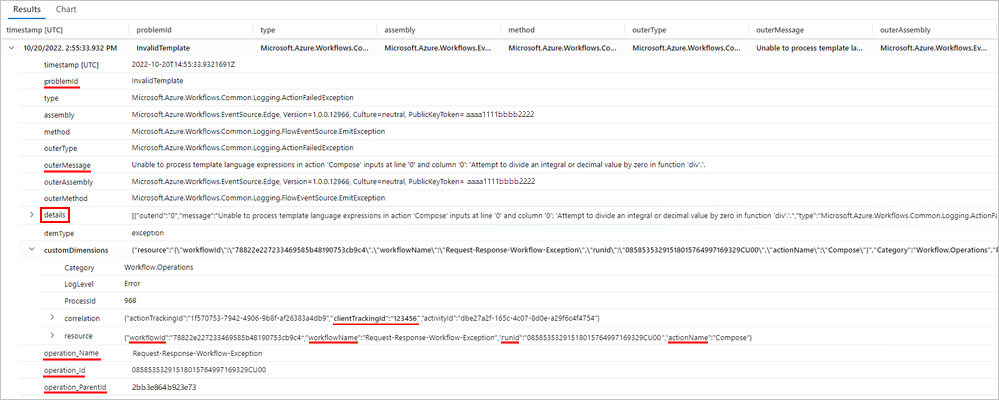Select the itemType value exception
The width and height of the screenshot is (999, 400).
(x=147, y=233)
